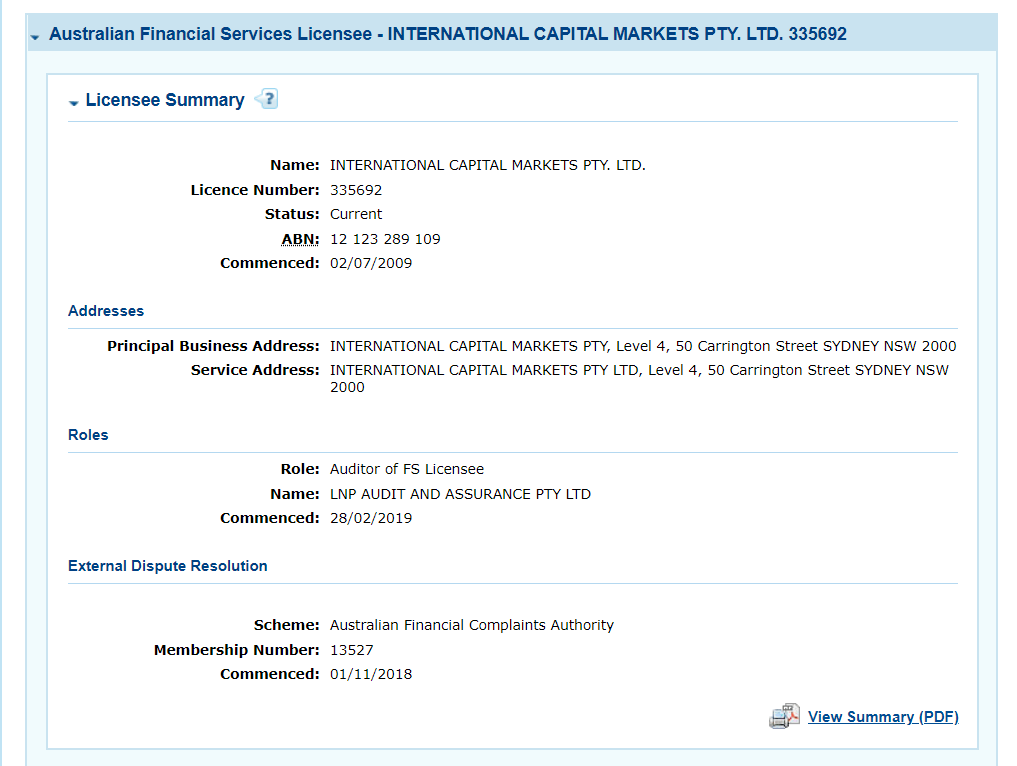Select the licence number 335692 value
Screen dimensions: 1017x766
coord(356,190)
